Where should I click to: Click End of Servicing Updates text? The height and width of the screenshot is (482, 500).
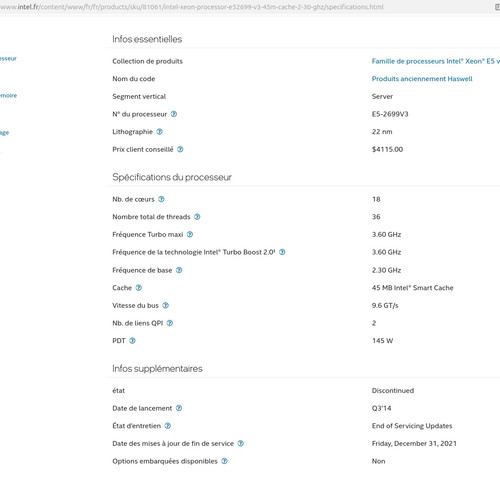point(412,426)
